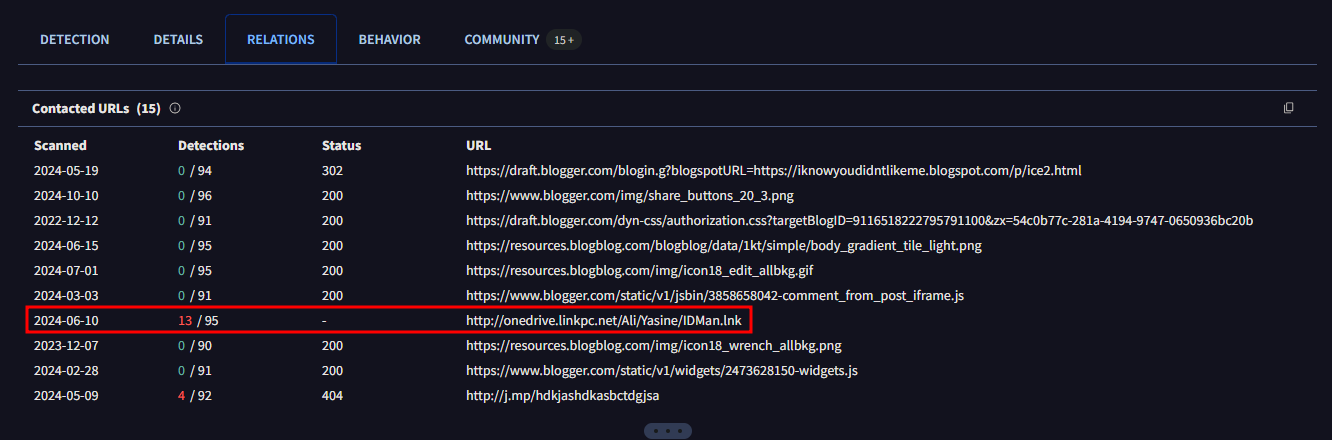The height and width of the screenshot is (440, 1332).
Task: Click the info icon beside Contacted URLs
Action: click(x=175, y=108)
